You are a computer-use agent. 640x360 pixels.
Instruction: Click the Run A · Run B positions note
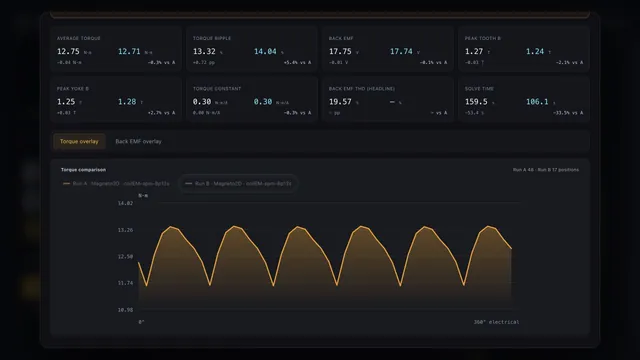[546, 169]
